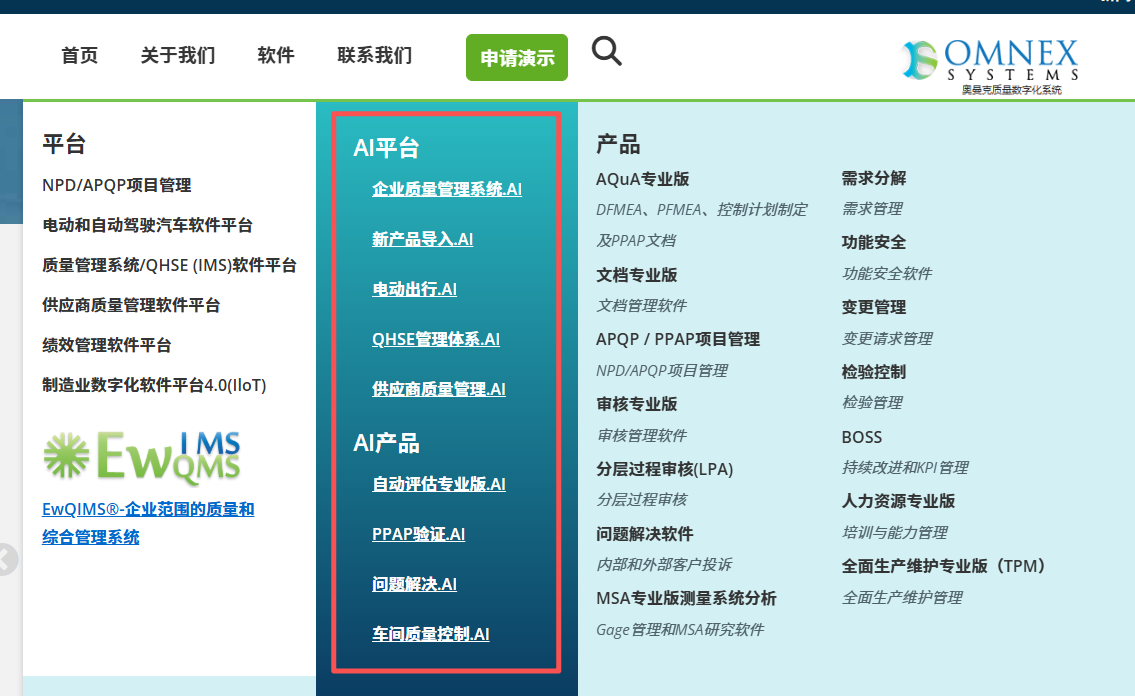
Task: Select 检验控制 product
Action: pos(874,372)
